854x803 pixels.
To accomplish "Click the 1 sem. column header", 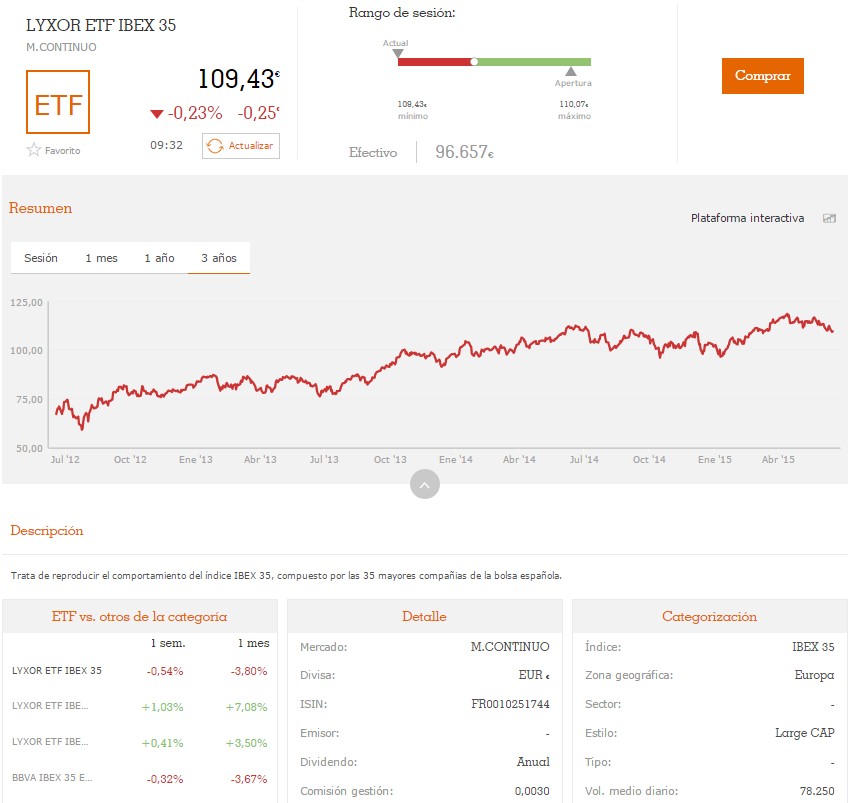I will tap(168, 643).
